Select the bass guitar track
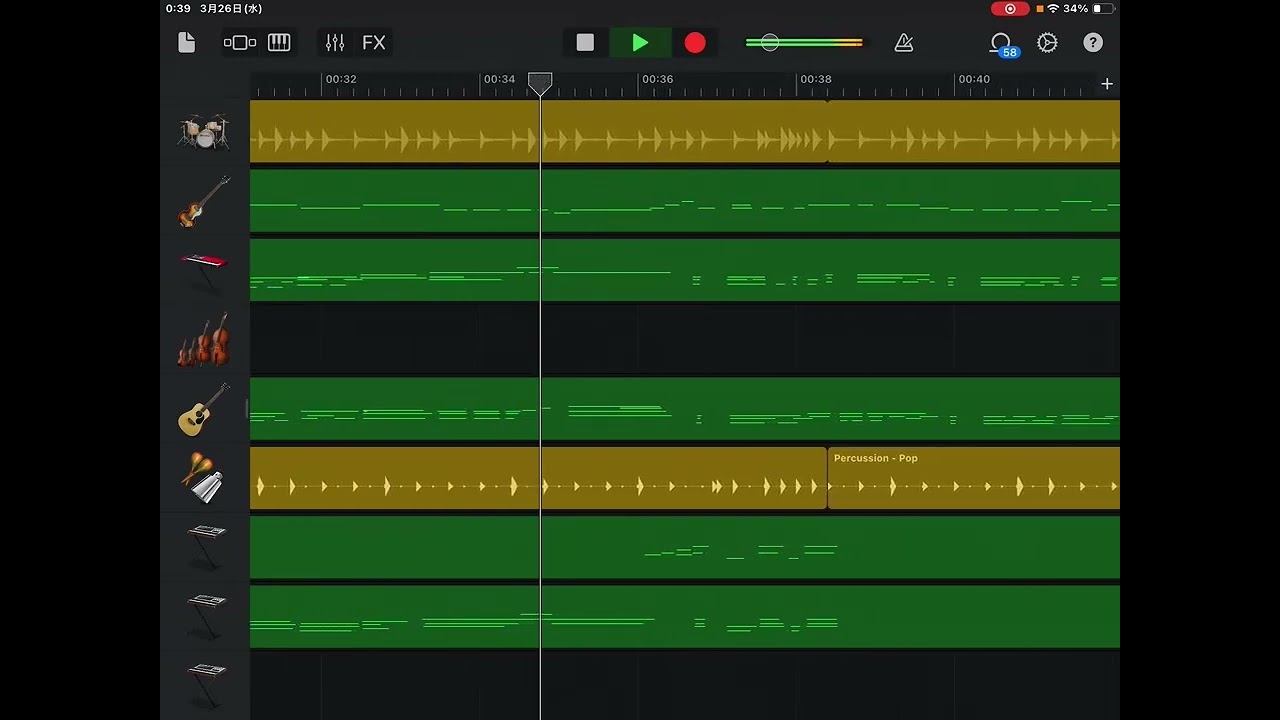The height and width of the screenshot is (720, 1280). tap(205, 201)
